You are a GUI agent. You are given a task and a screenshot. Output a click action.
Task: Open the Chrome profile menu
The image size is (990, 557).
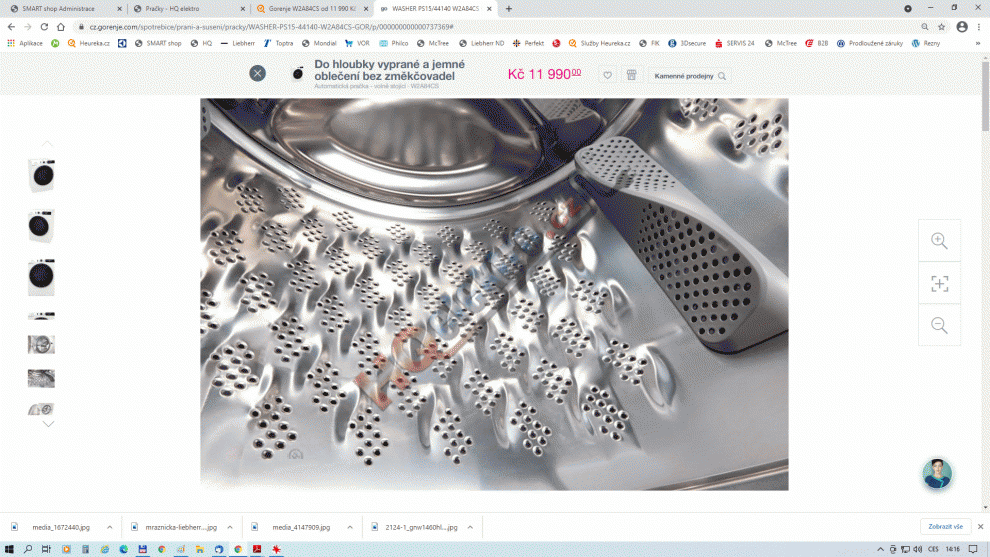click(962, 27)
